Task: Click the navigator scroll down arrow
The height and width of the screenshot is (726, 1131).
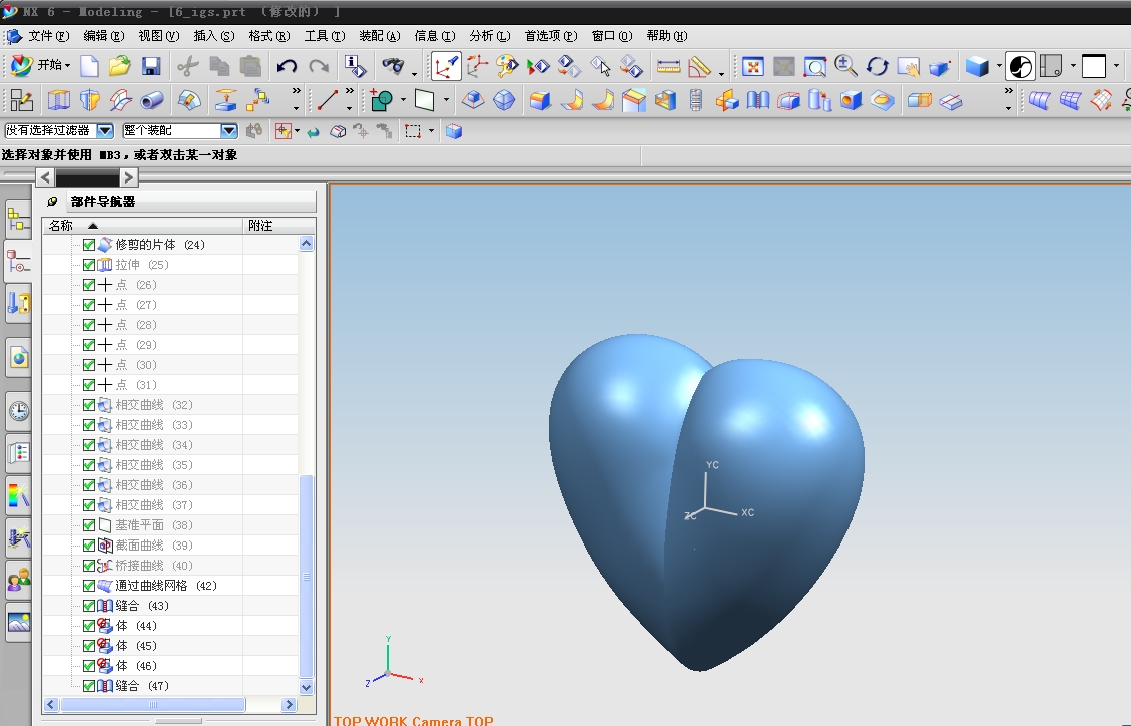Action: (307, 687)
